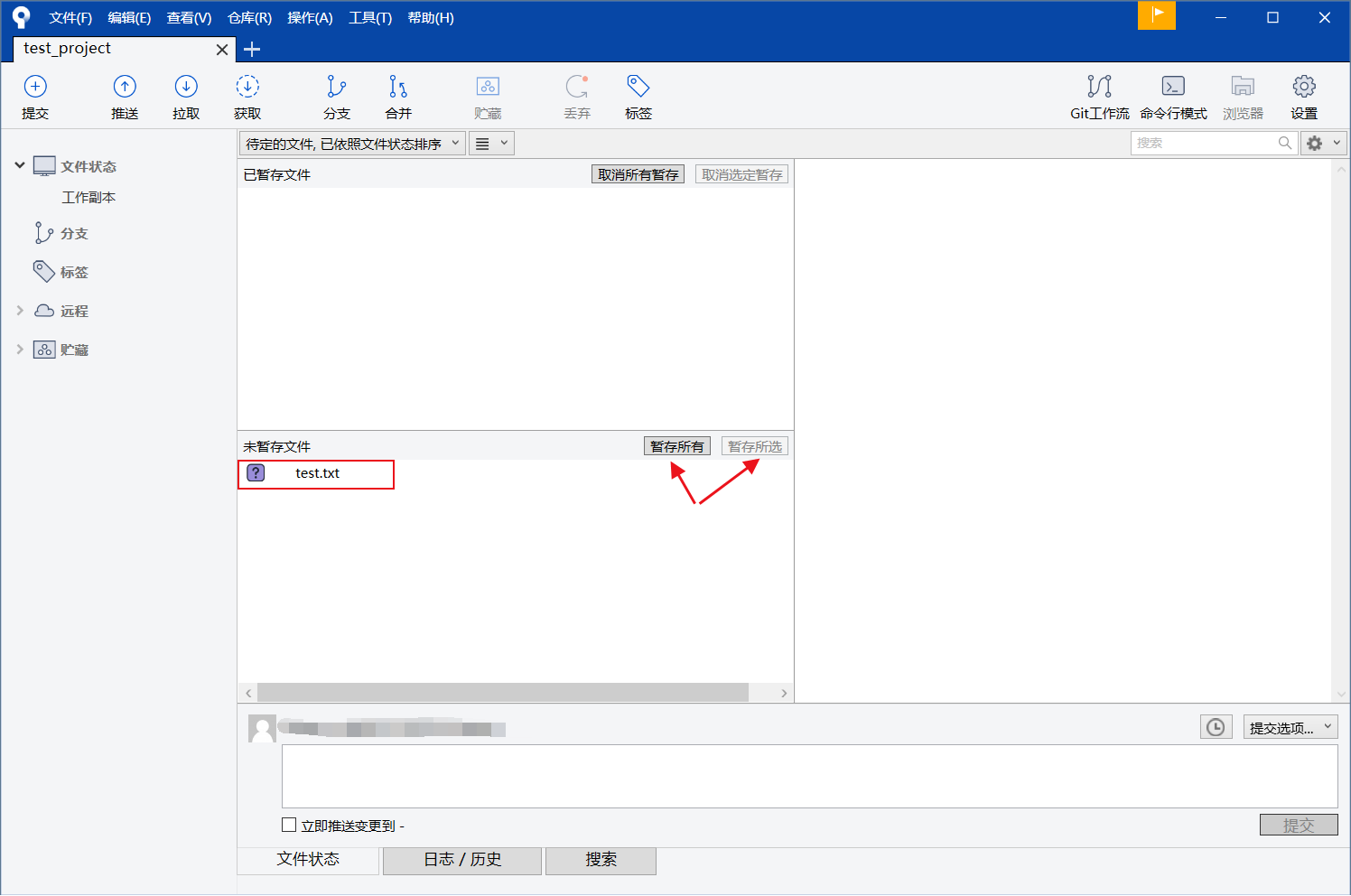Click the 合并 (Merge) icon
Image resolution: width=1351 pixels, height=896 pixels.
click(397, 96)
